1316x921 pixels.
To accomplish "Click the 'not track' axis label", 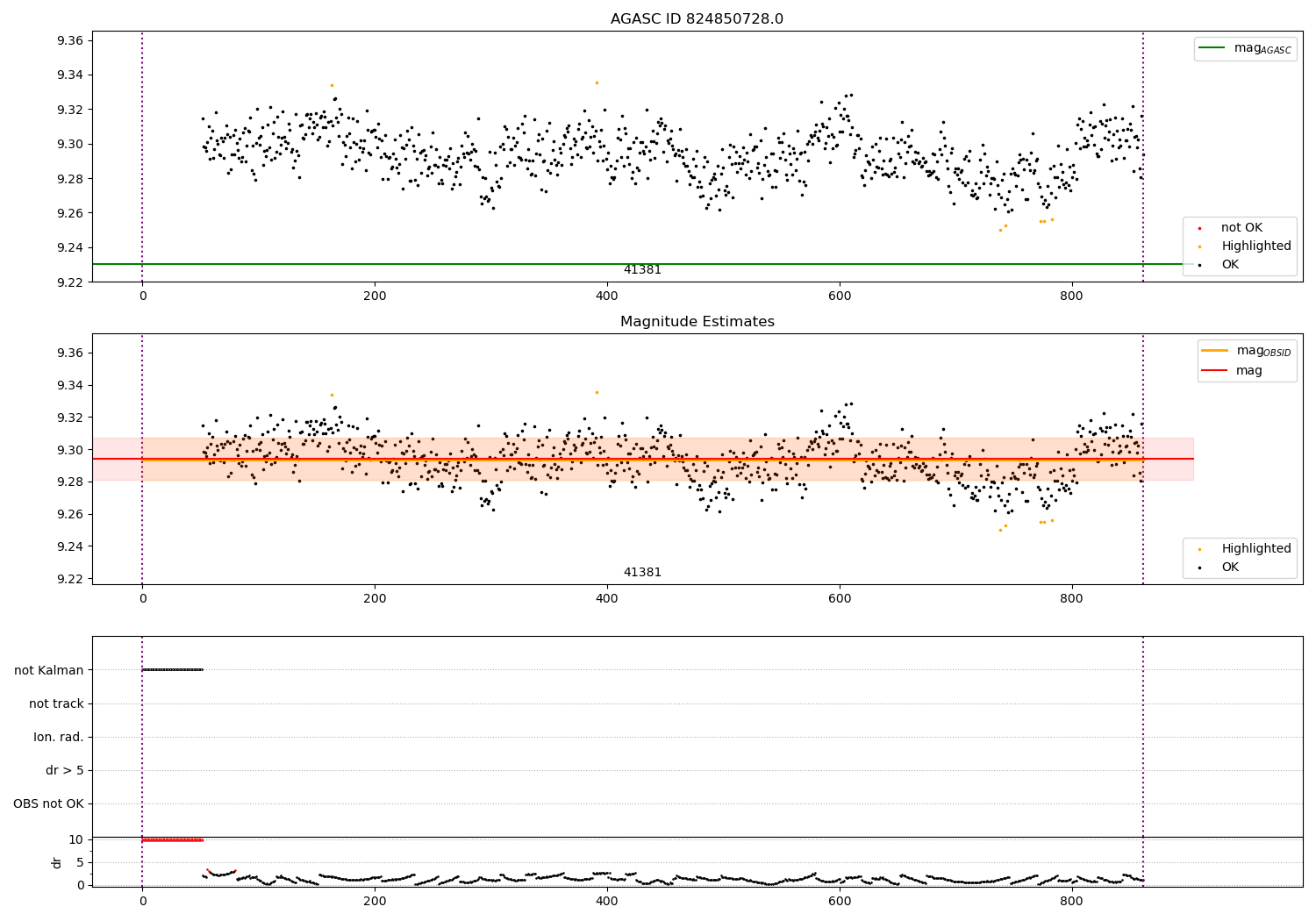I will click(56, 703).
